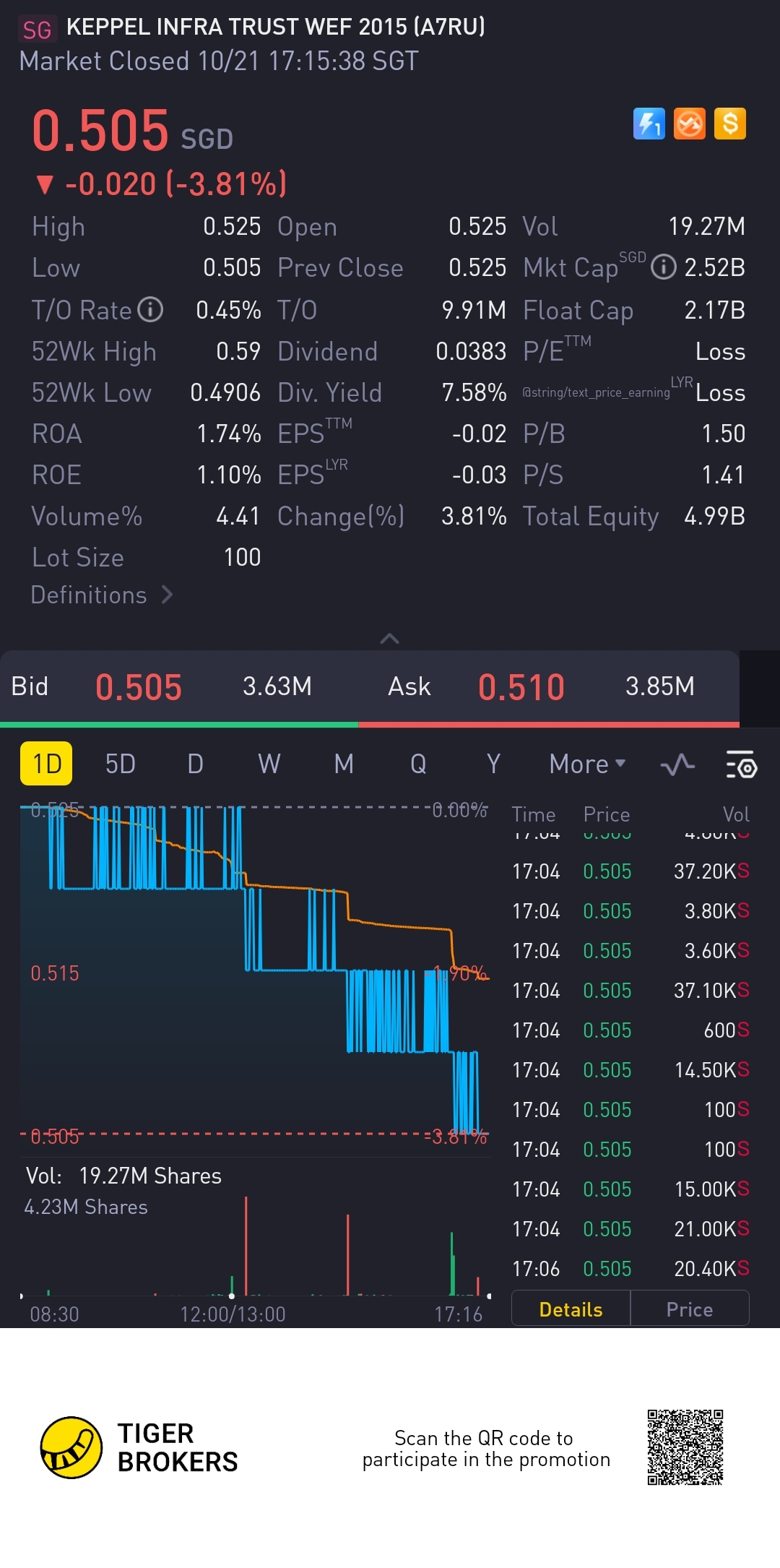Switch to the Details tab
This screenshot has height=1568, width=780.
point(571,1309)
